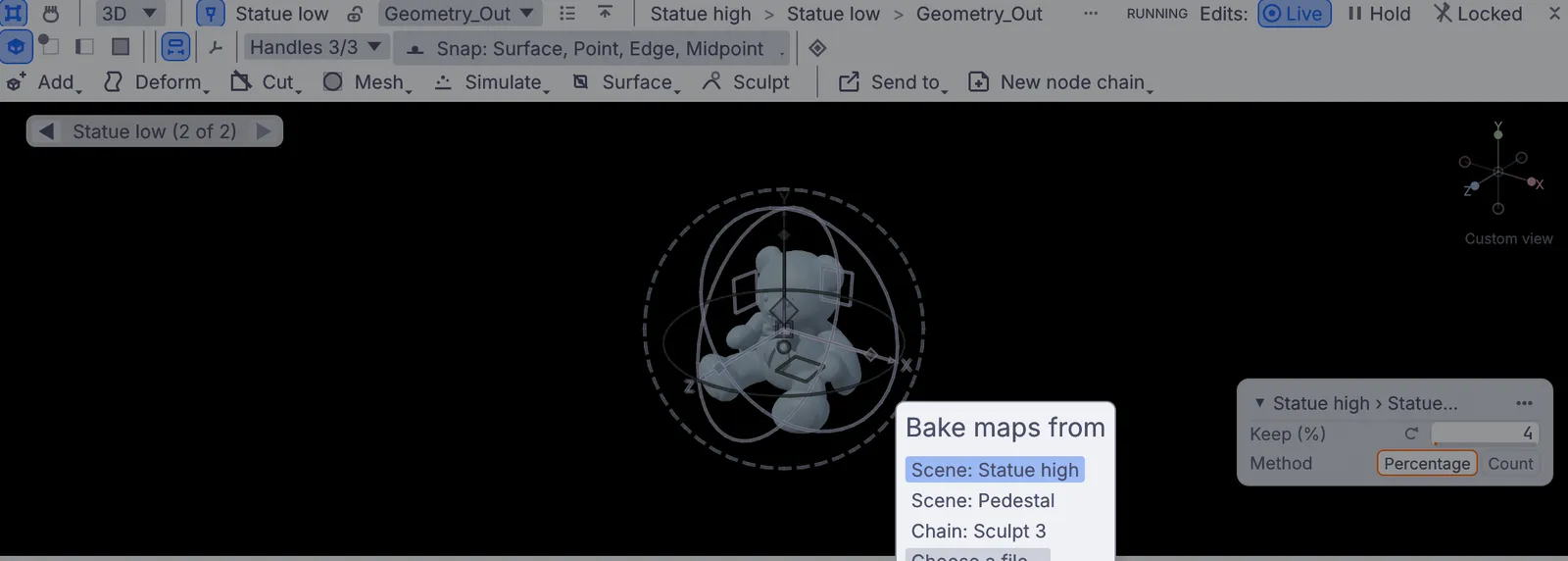Click the Keep (%) reset arrow icon

click(x=1411, y=433)
